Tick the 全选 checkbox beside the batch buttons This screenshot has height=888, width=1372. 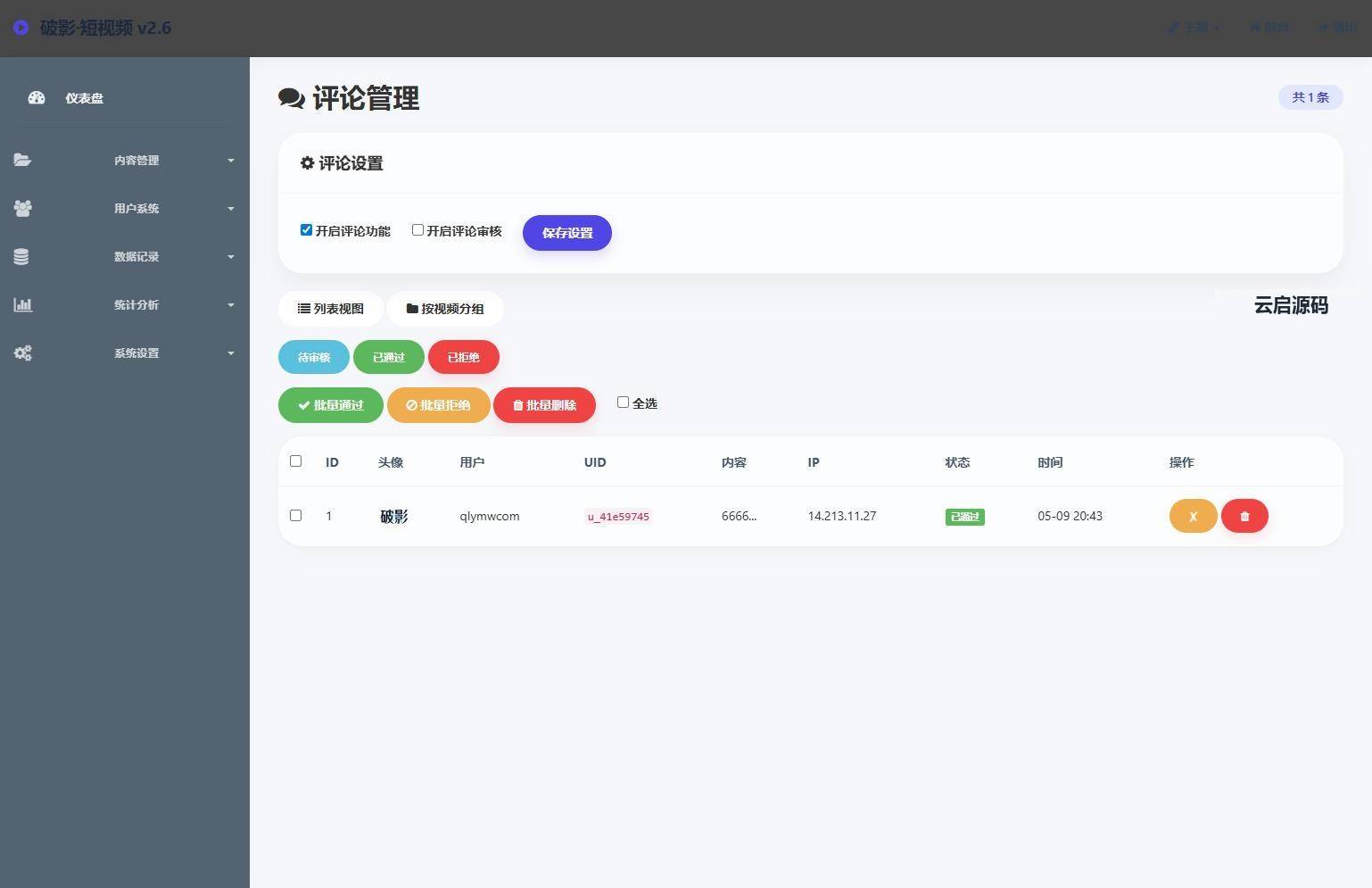pos(623,403)
